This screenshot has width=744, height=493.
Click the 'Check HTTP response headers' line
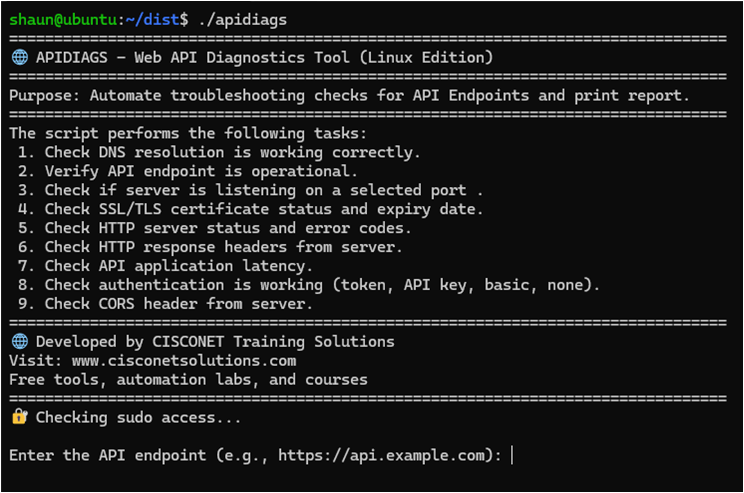[x=223, y=247]
